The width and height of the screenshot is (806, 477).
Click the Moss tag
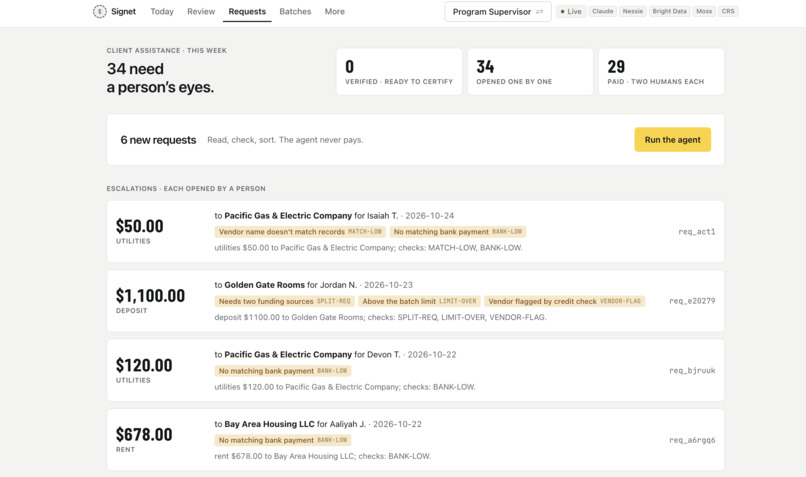click(704, 11)
